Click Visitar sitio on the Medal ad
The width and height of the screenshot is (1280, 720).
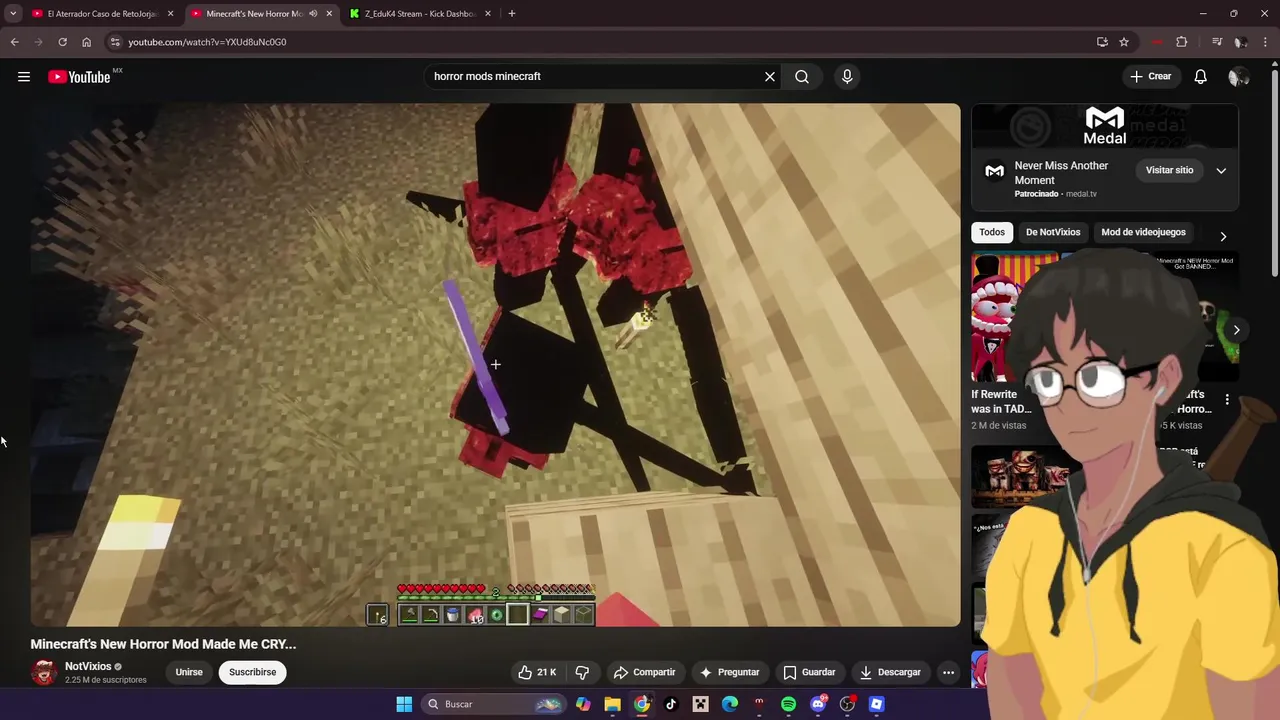coord(1169,170)
